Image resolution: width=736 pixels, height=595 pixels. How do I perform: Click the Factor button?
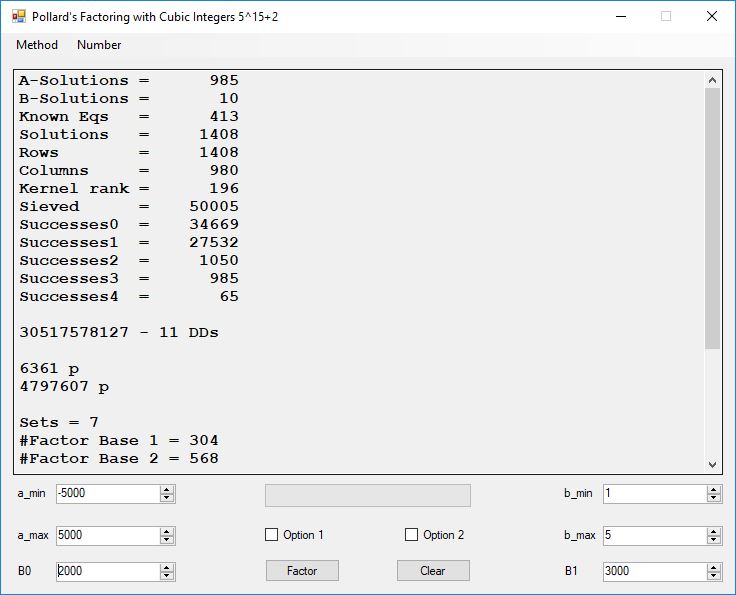click(x=302, y=571)
